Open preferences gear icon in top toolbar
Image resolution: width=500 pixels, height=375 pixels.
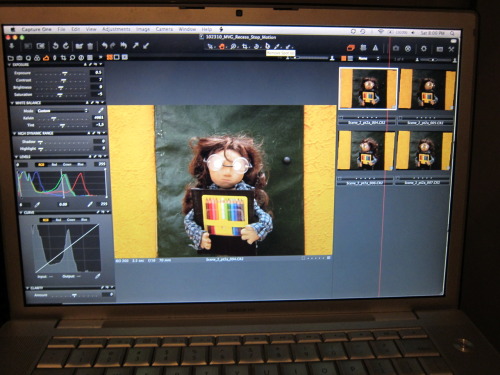pos(424,49)
